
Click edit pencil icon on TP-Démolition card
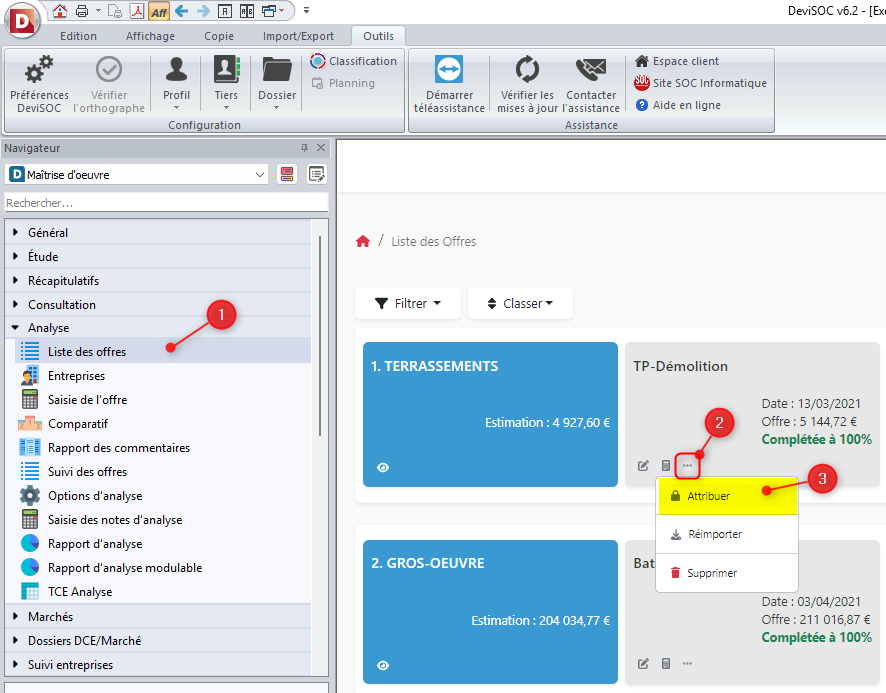click(x=644, y=466)
